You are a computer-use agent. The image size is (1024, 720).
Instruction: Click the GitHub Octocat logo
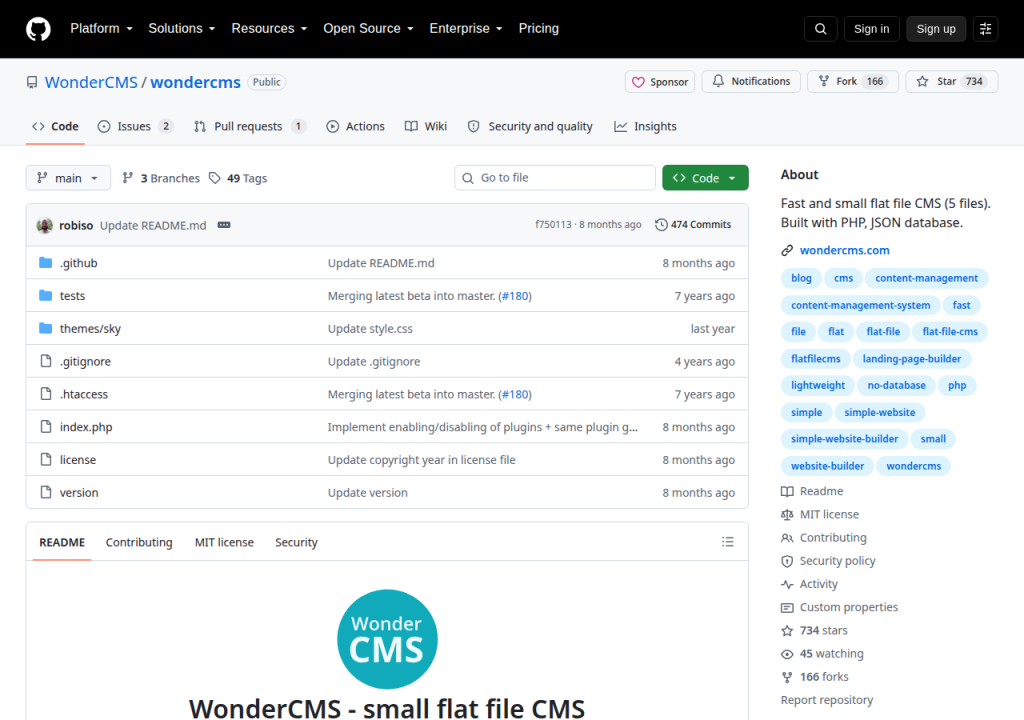[38, 29]
